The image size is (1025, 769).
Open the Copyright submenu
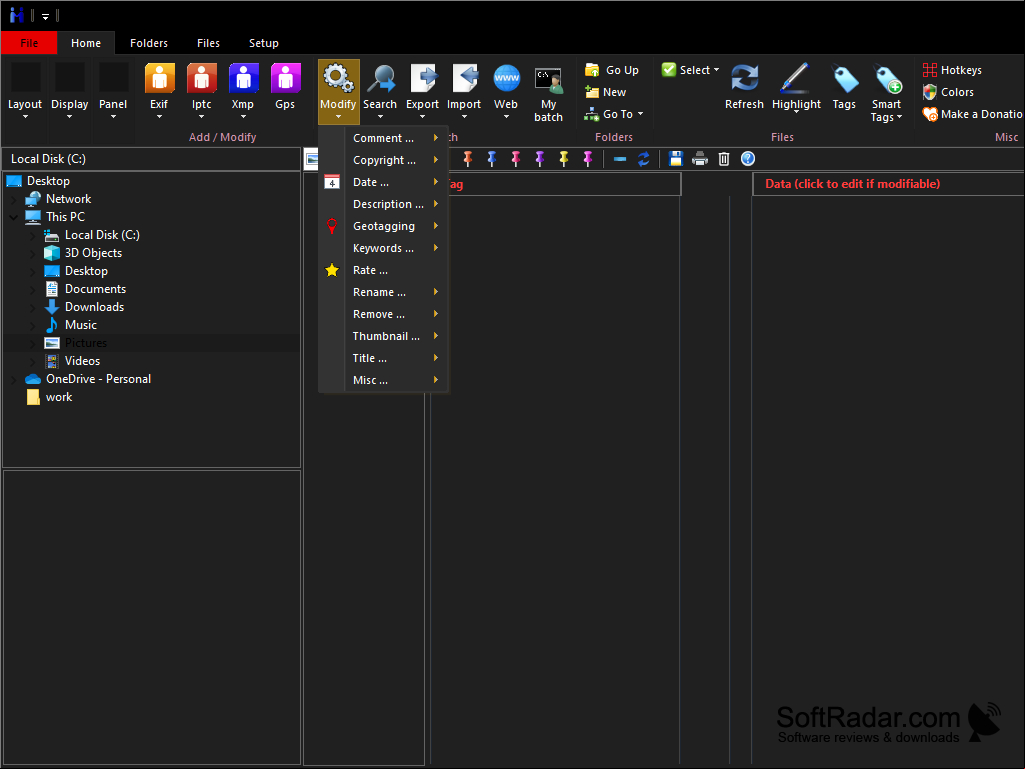click(384, 160)
